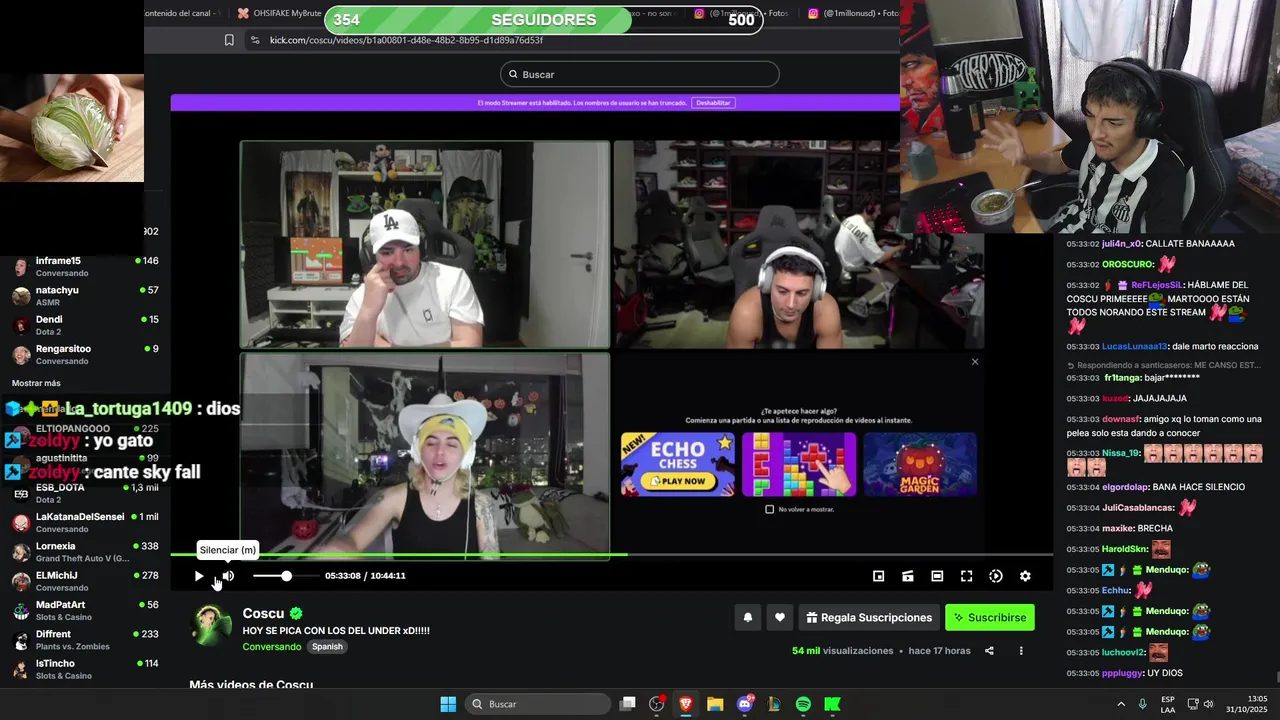Image resolution: width=1280 pixels, height=720 pixels.
Task: Bookmark the page via address bar icon
Action: pos(229,40)
